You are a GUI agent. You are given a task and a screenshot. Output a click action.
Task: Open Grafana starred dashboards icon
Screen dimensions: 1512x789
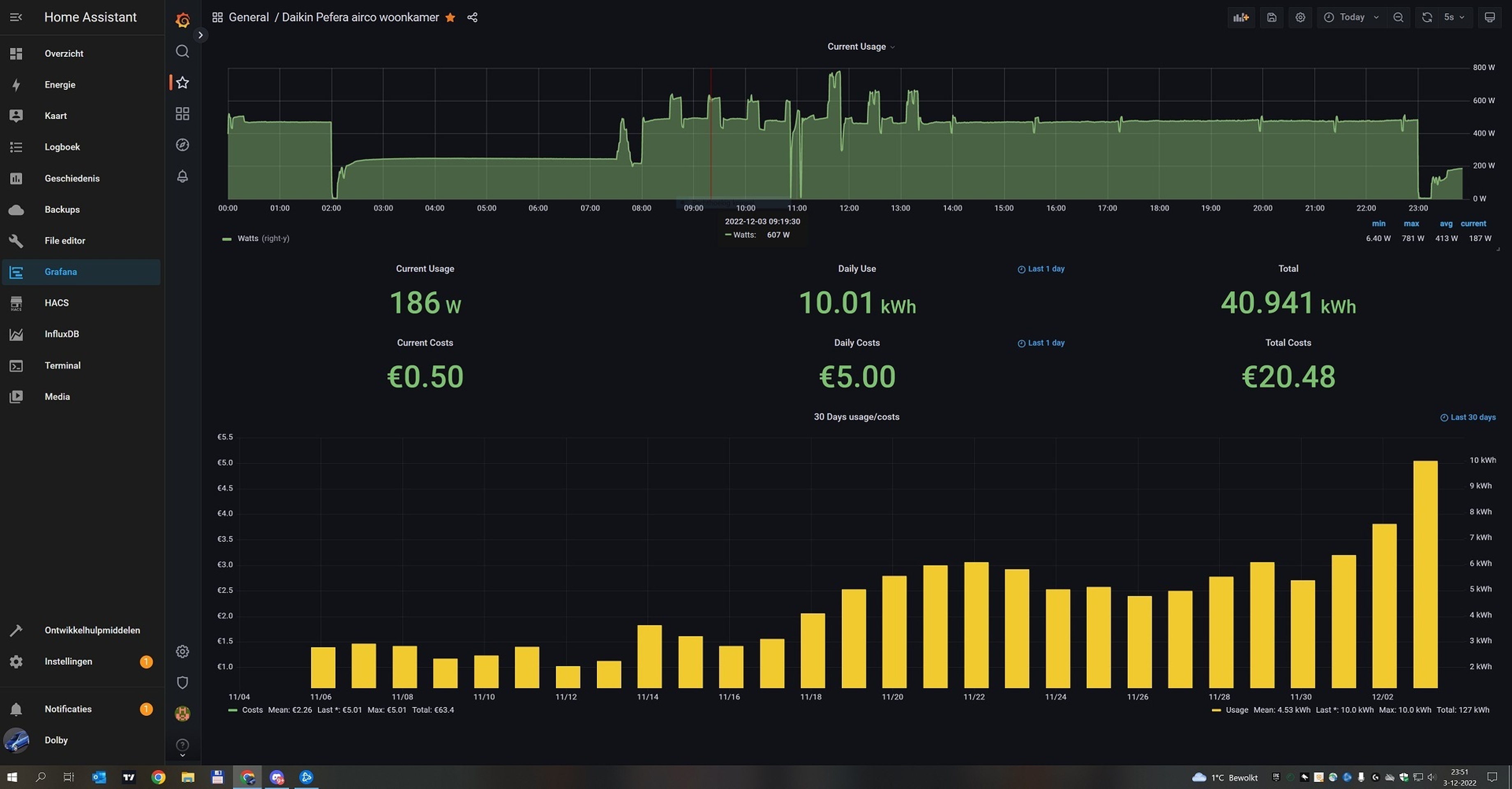(182, 83)
